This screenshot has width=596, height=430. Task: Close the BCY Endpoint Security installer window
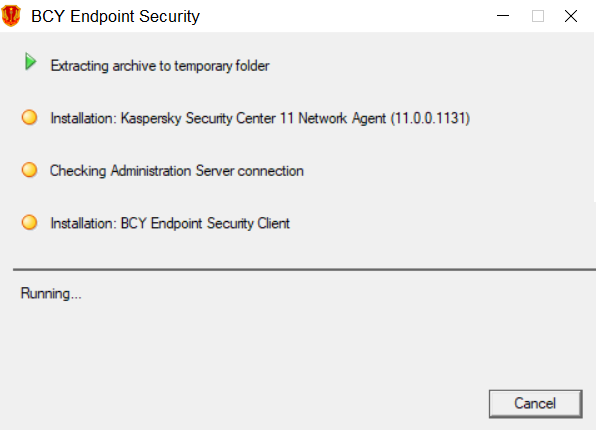571,16
